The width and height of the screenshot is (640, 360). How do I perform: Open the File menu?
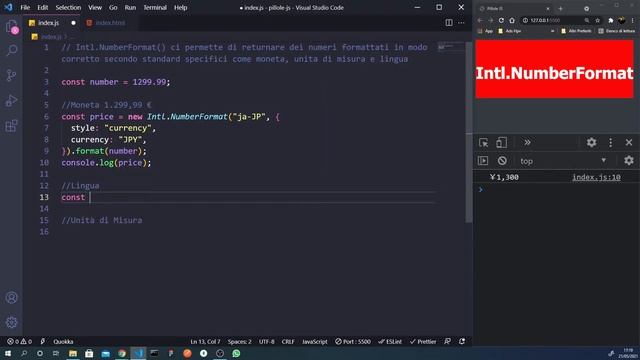tap(25, 7)
